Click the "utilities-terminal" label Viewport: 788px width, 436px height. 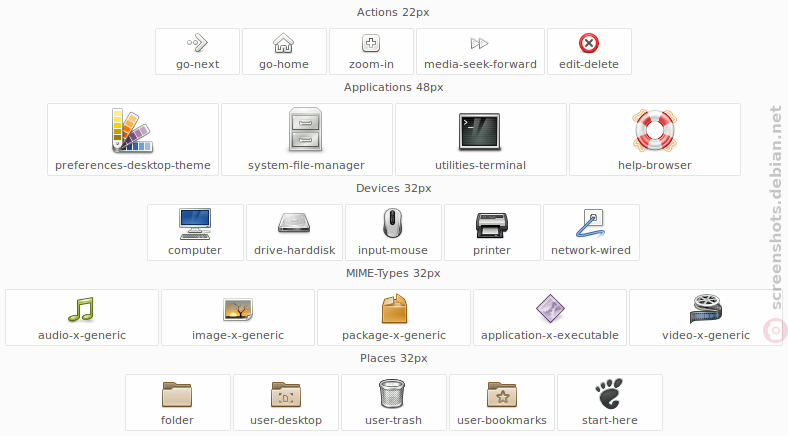coord(480,165)
